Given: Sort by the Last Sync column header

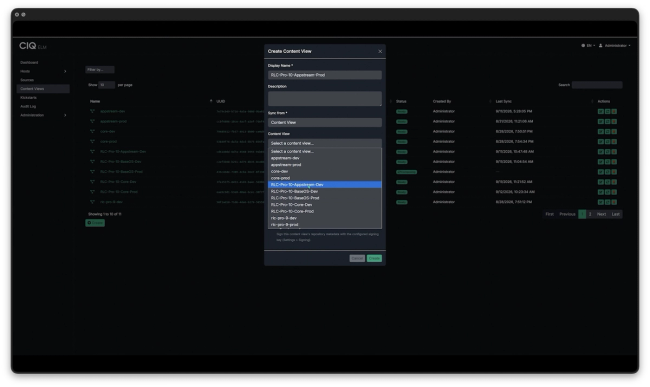Looking at the screenshot, I should click(x=504, y=102).
